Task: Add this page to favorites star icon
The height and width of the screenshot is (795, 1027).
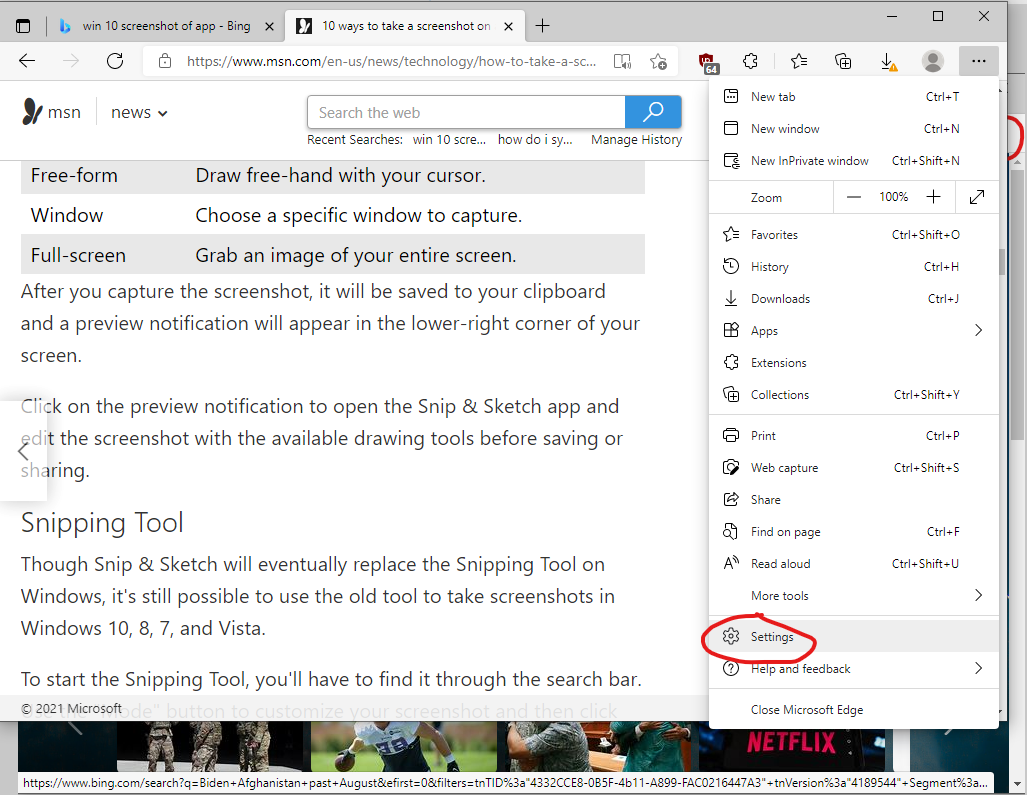Action: (x=658, y=62)
